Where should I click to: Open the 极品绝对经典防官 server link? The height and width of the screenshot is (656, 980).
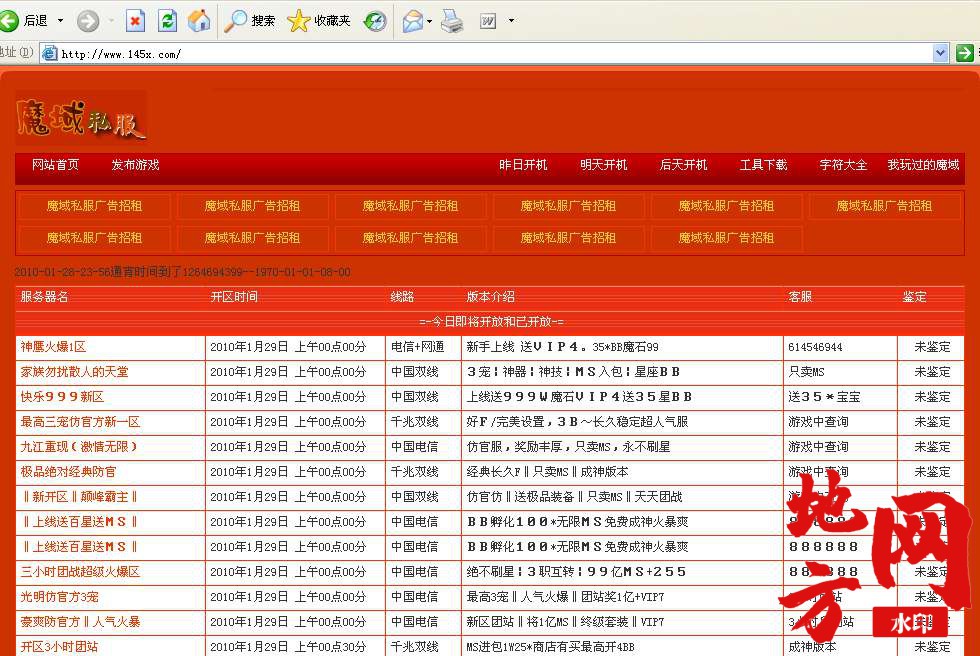[x=68, y=472]
